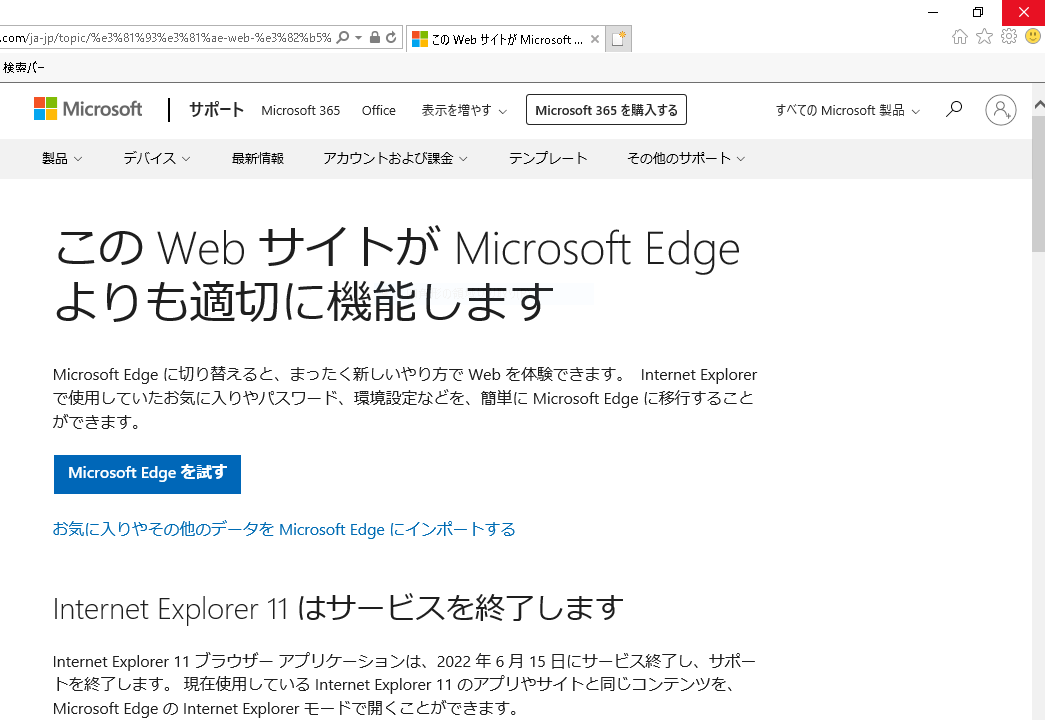Expand アカウントおよび課金 menu
This screenshot has width=1045, height=720.
click(395, 159)
